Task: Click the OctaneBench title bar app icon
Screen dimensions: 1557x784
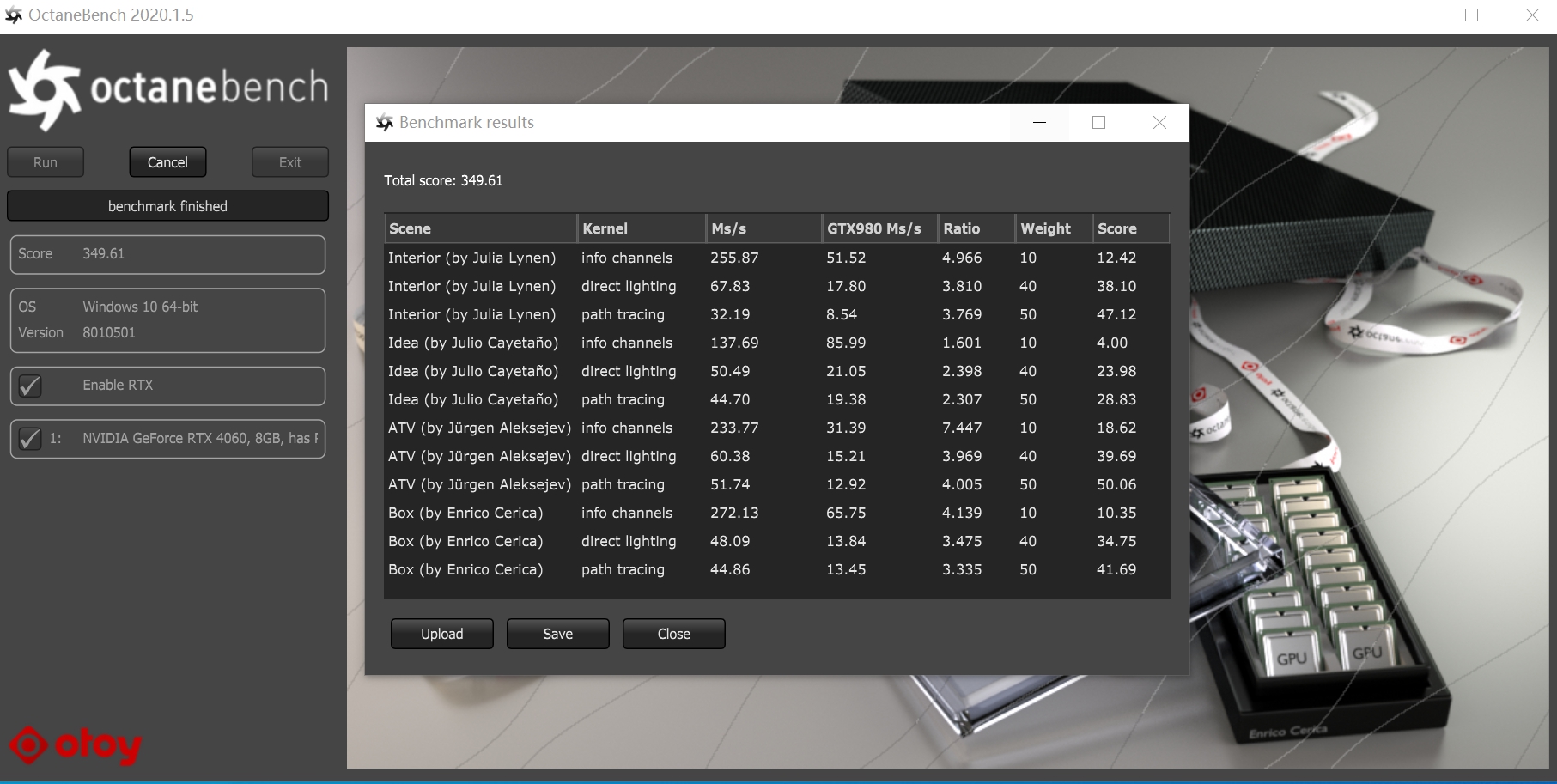Action: coord(14,15)
